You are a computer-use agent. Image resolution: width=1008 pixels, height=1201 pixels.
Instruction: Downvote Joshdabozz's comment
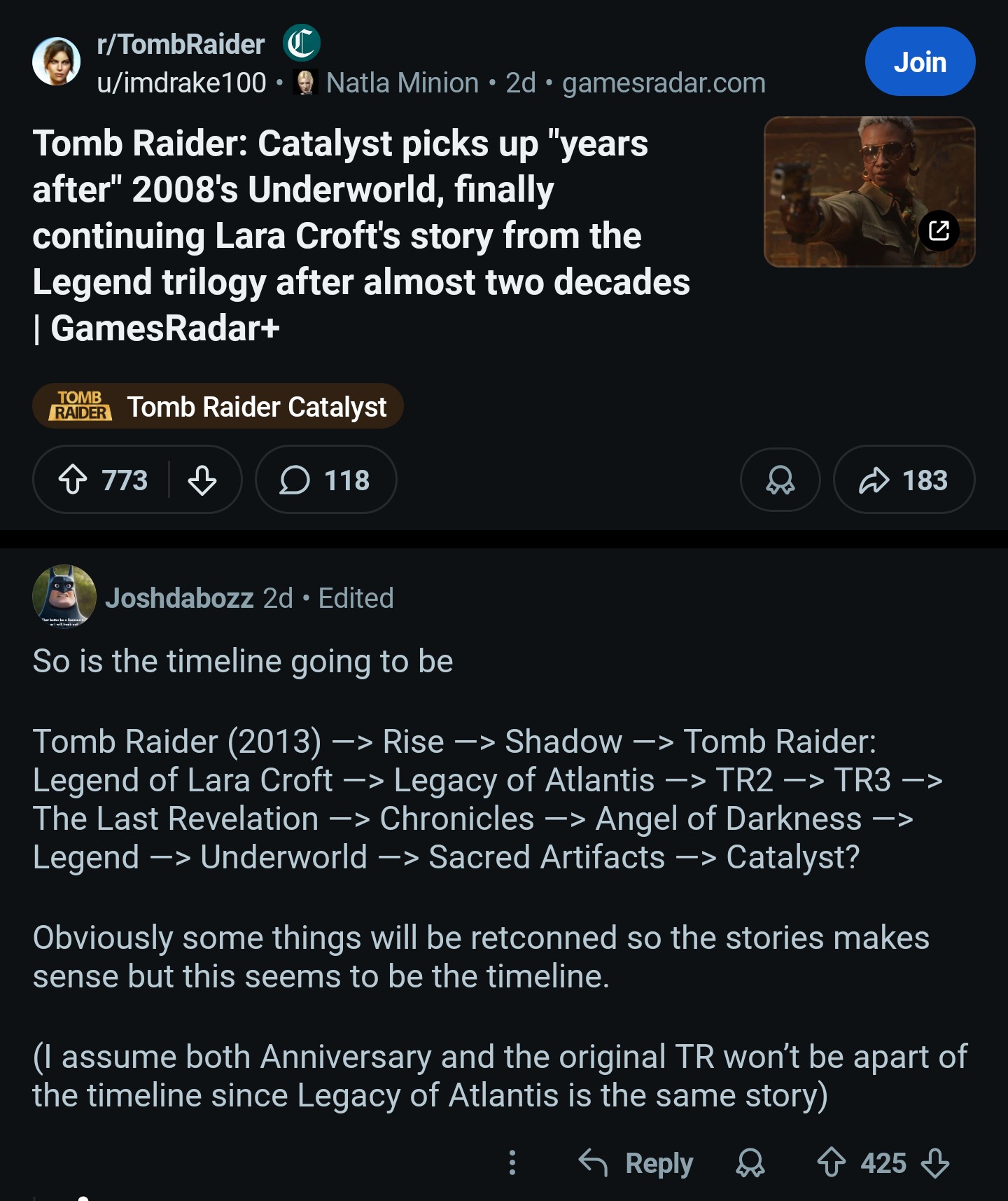[935, 1163]
